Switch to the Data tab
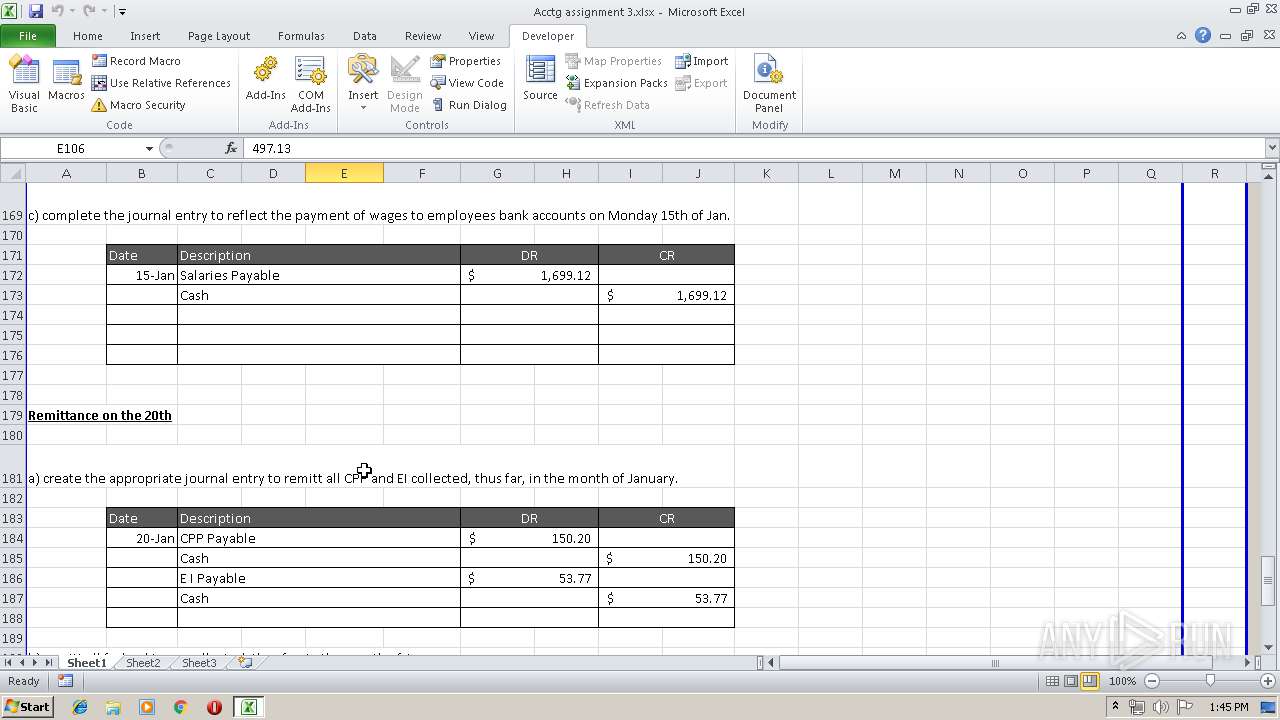This screenshot has height=720, width=1280. tap(365, 36)
